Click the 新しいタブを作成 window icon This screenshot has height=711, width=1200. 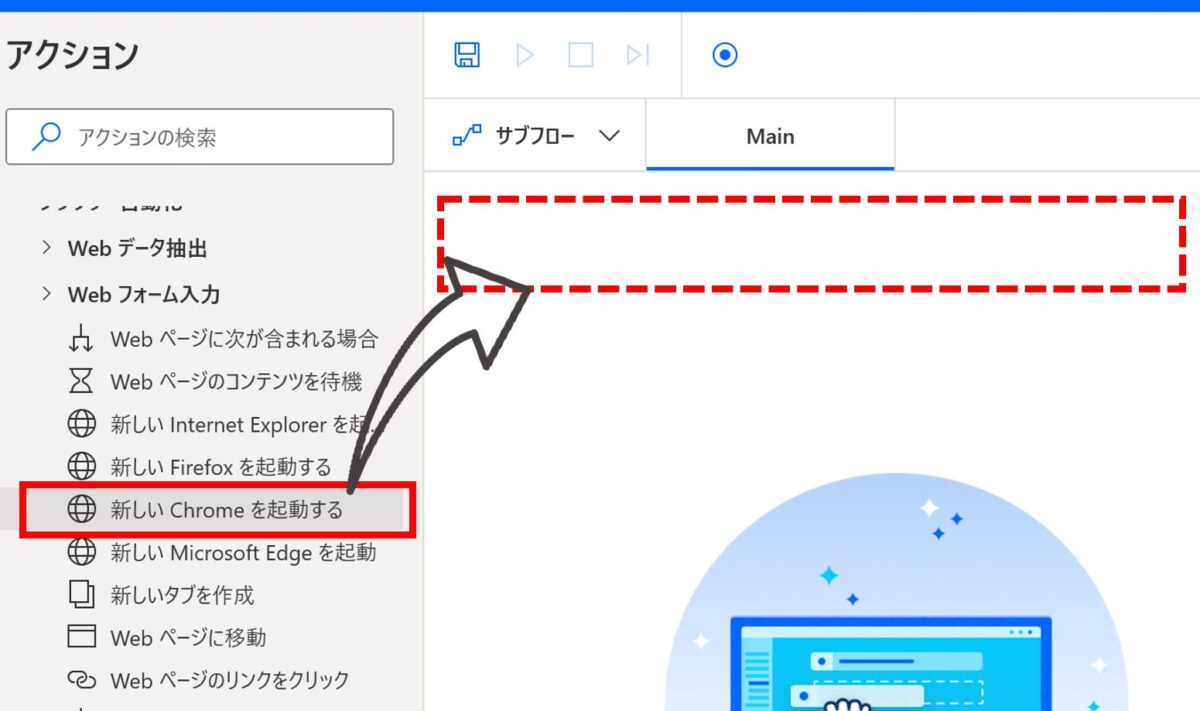[x=81, y=594]
